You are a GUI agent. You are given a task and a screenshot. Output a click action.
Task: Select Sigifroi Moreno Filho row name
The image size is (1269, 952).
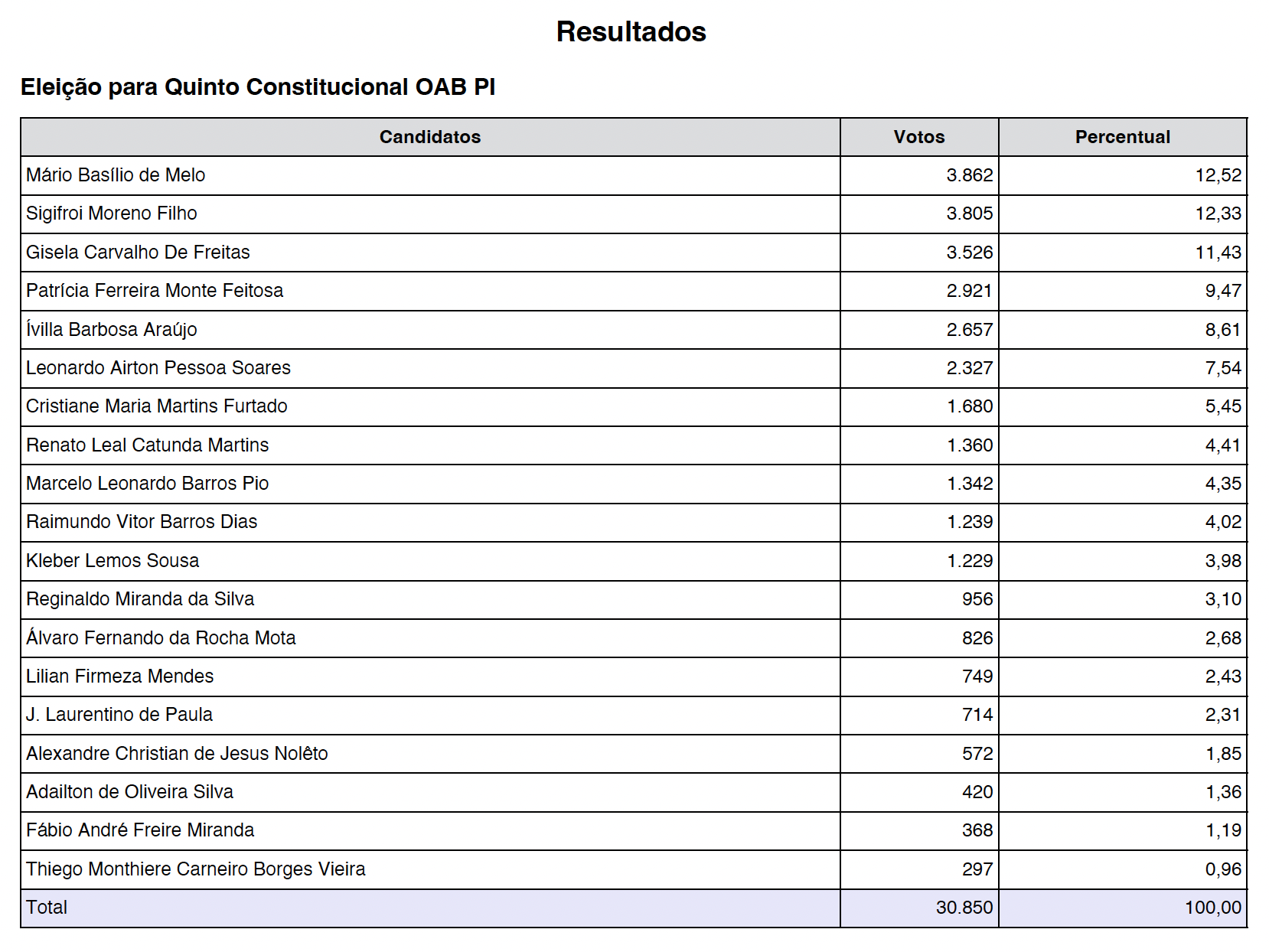[x=112, y=214]
